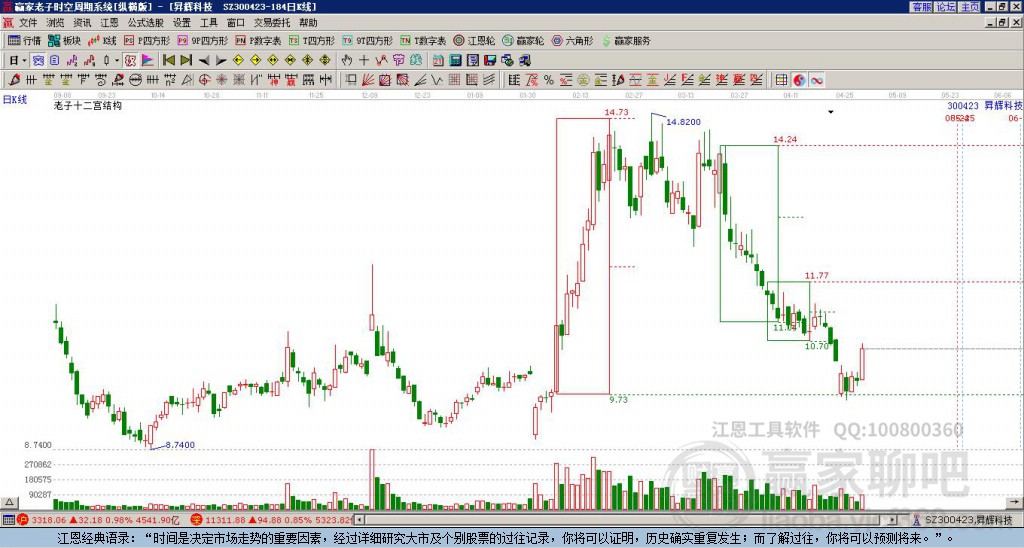
Task: Open the 六角形 hexagon tool
Action: pos(572,40)
